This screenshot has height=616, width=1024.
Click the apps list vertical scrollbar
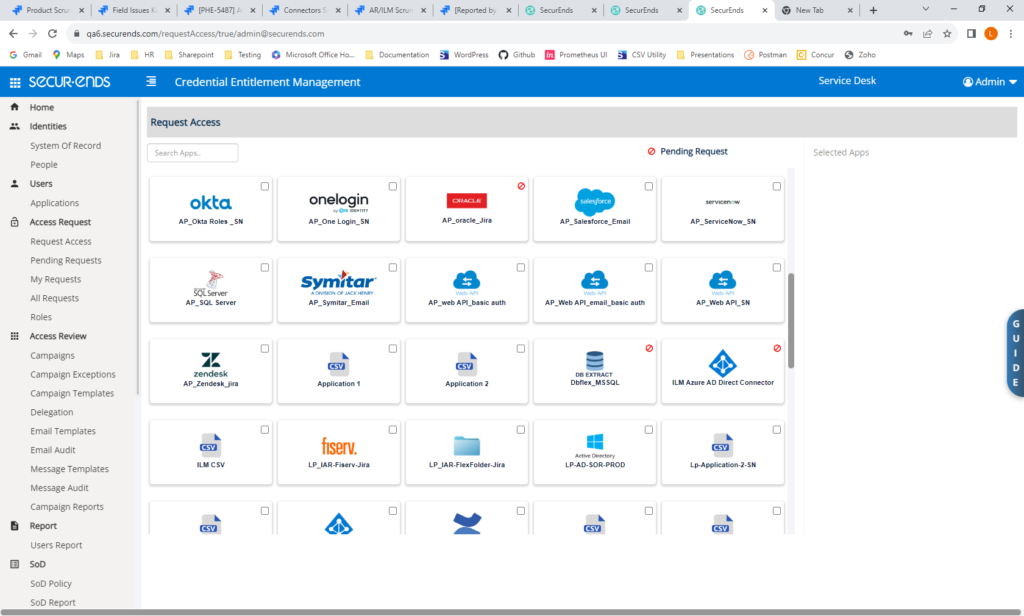[791, 320]
